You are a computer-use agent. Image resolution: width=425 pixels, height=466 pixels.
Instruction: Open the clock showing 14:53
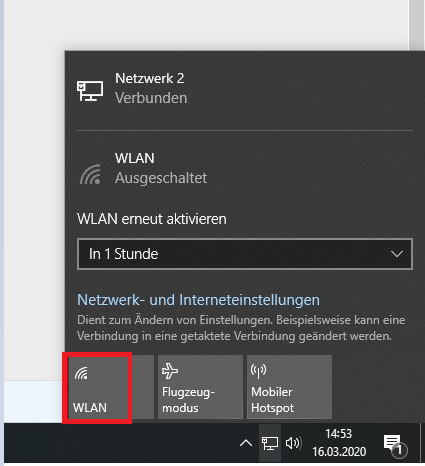tap(339, 434)
